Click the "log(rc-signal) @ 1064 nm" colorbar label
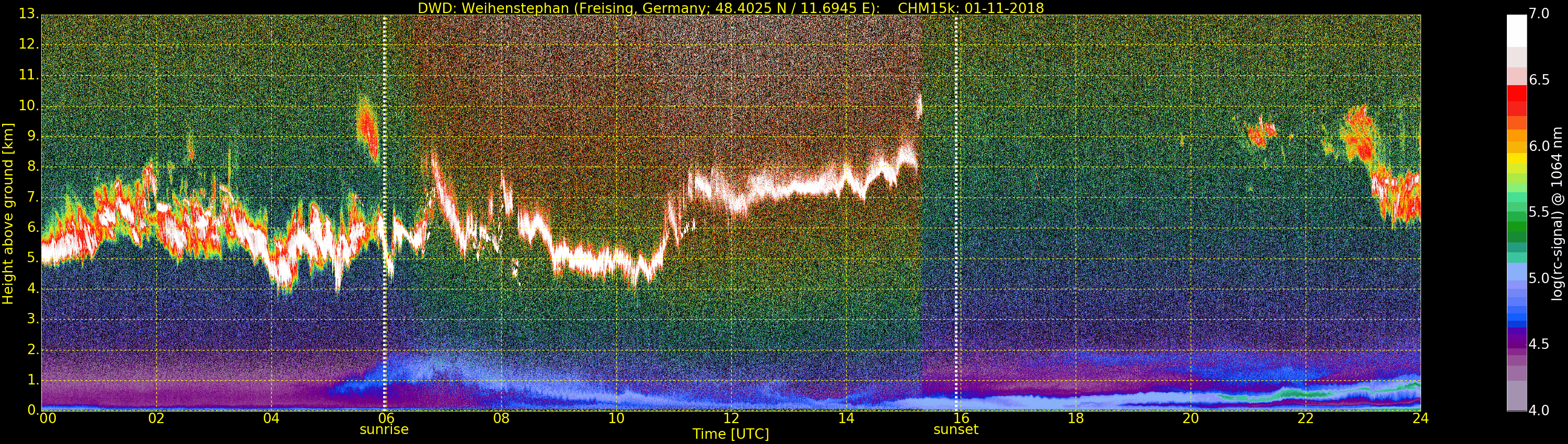The height and width of the screenshot is (444, 1568). 1557,214
